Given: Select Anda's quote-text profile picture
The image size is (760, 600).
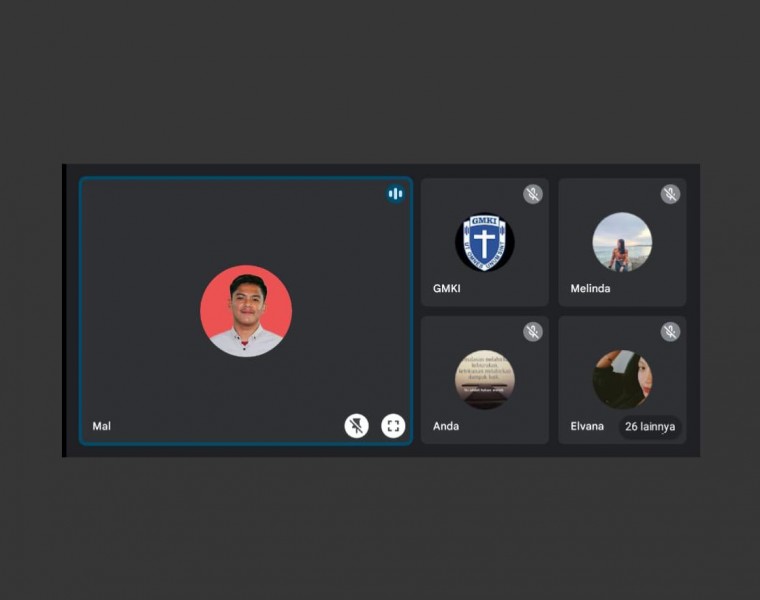Looking at the screenshot, I should (485, 379).
